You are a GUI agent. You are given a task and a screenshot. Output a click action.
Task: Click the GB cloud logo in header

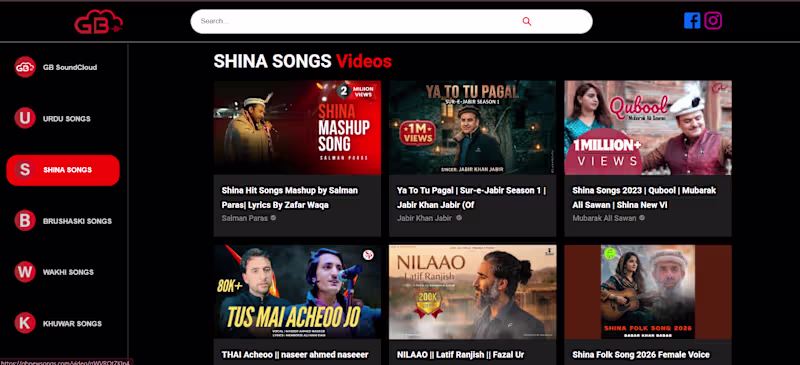98,22
